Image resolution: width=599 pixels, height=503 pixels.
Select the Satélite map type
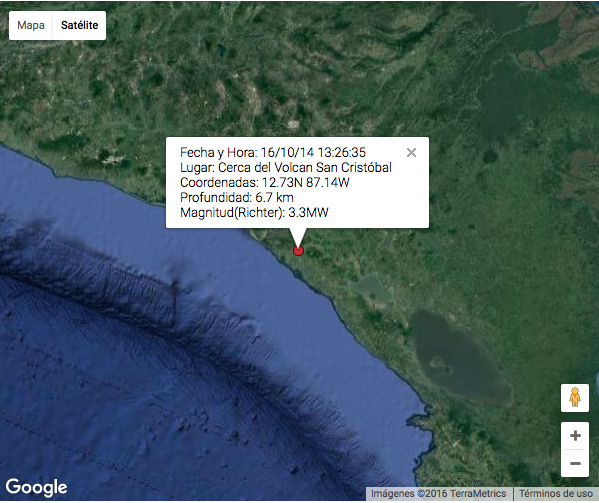click(x=79, y=25)
